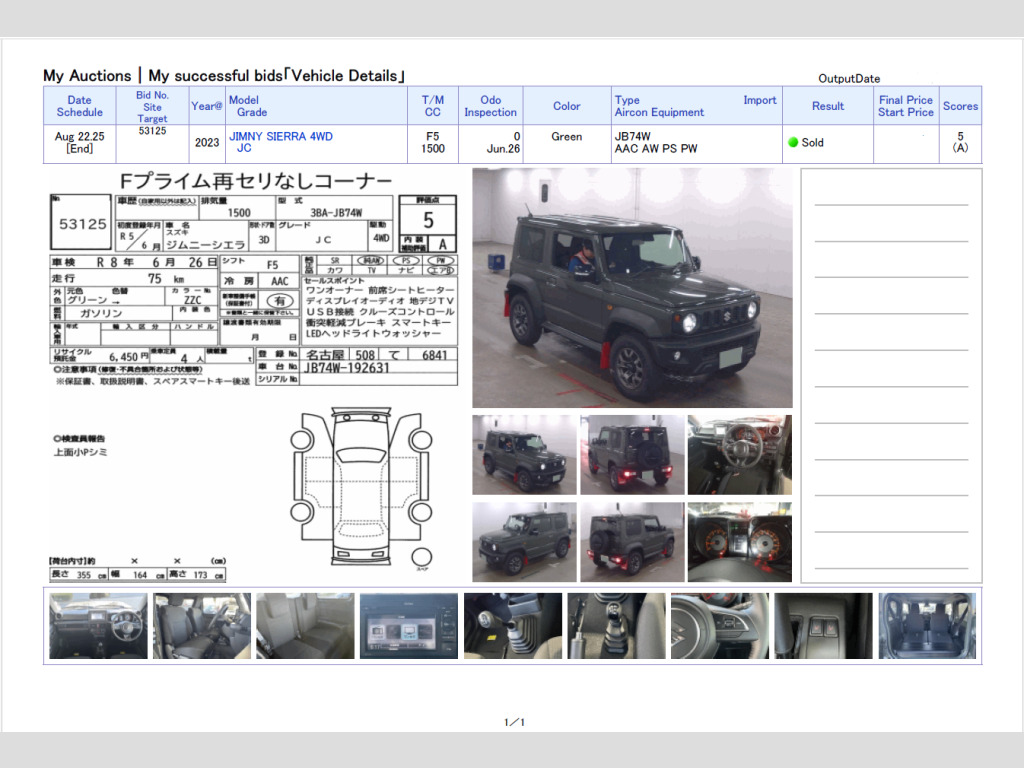Image resolution: width=1024 pixels, height=768 pixels.
Task: Click the first blank line in notes panel
Action: [x=890, y=204]
